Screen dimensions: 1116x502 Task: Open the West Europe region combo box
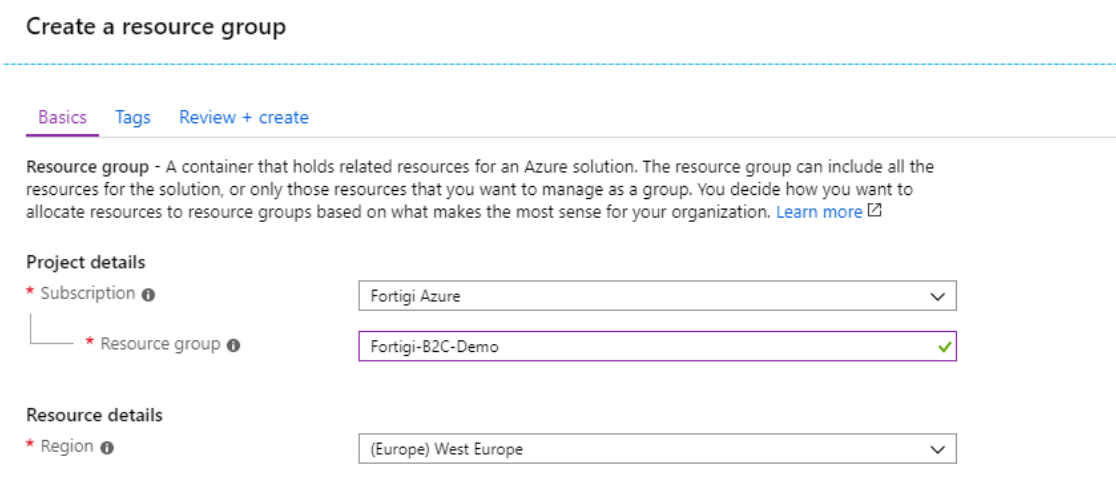pyautogui.click(x=640, y=449)
